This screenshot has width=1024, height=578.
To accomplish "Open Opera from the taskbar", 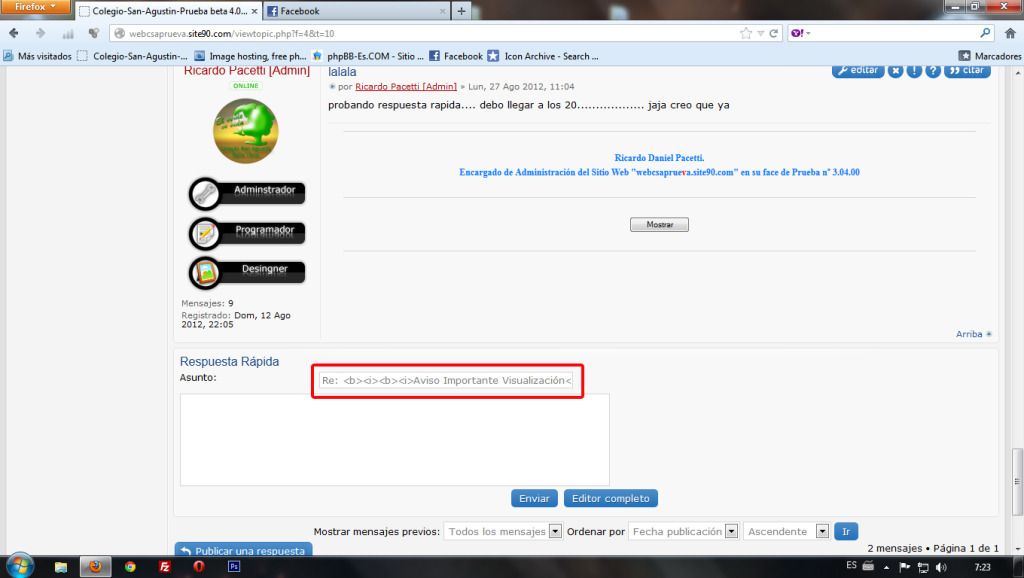I will (x=199, y=566).
